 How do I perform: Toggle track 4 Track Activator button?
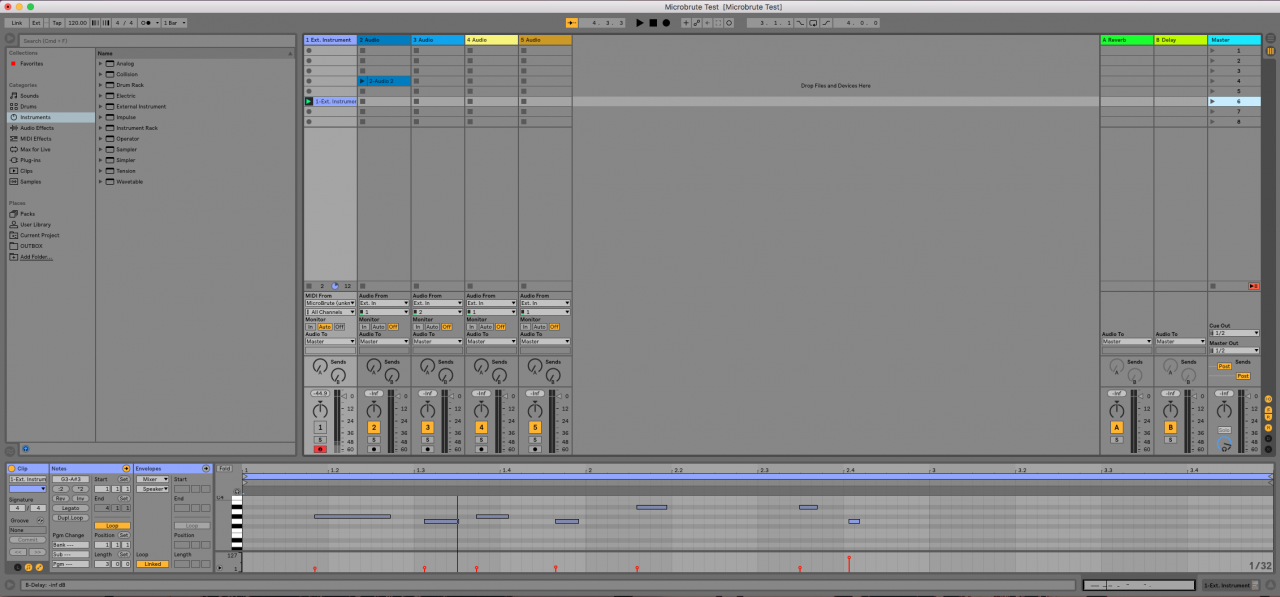coord(482,427)
